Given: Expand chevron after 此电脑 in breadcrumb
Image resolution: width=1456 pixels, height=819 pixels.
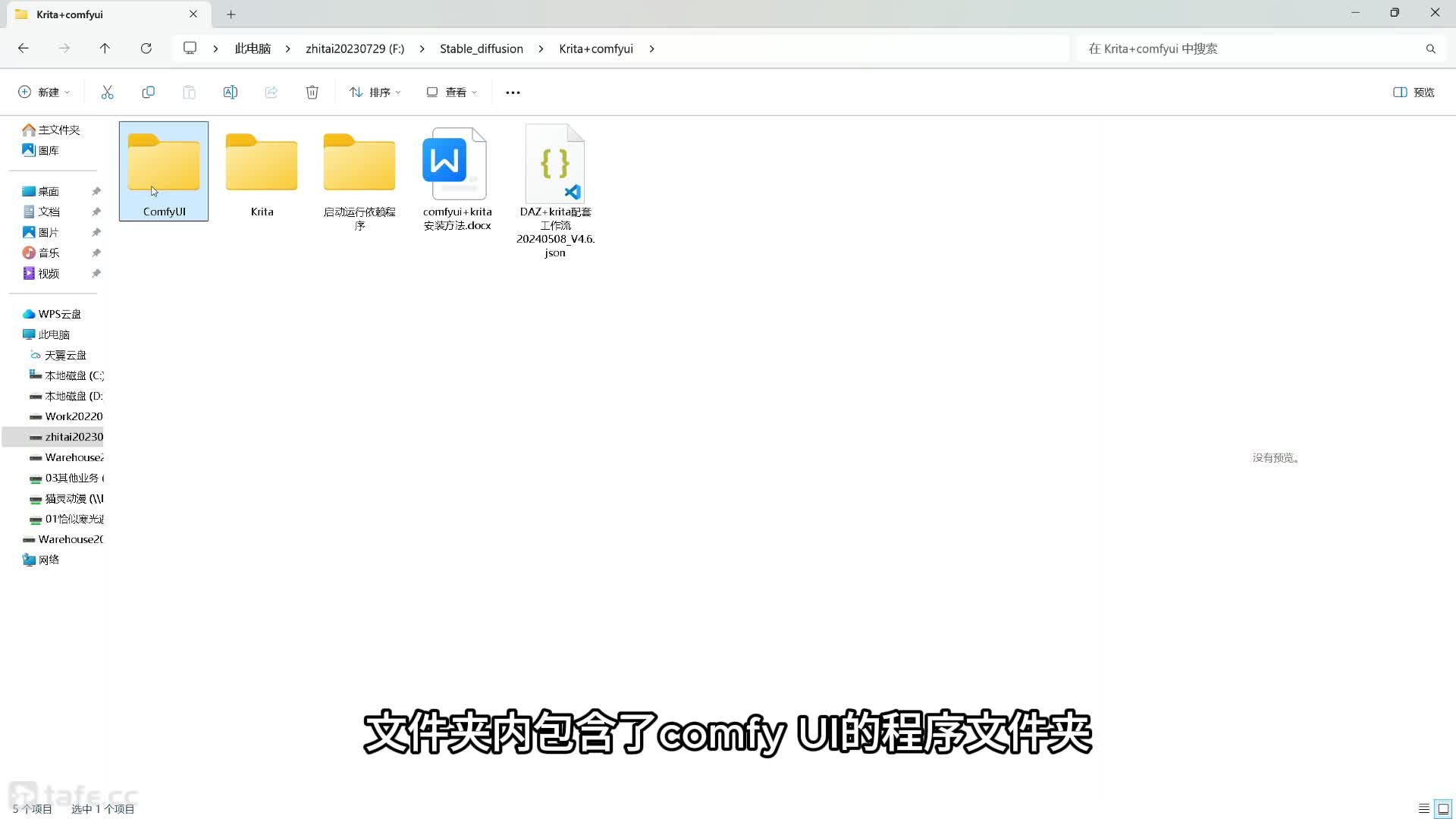Looking at the screenshot, I should [288, 49].
